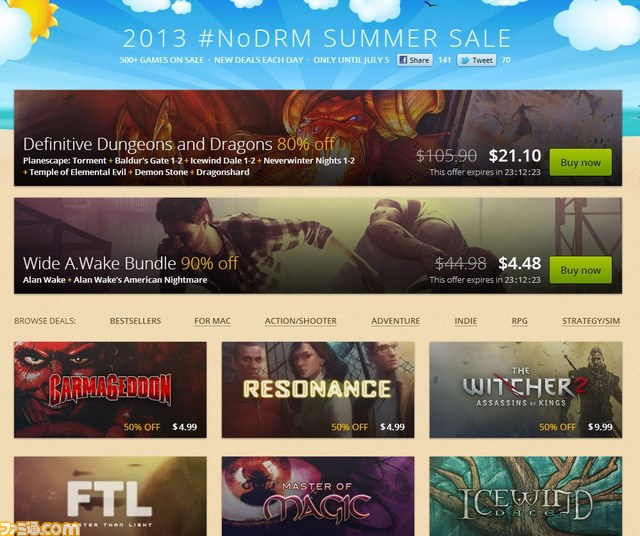Share the sale on Facebook
640x536 pixels.
coord(414,60)
